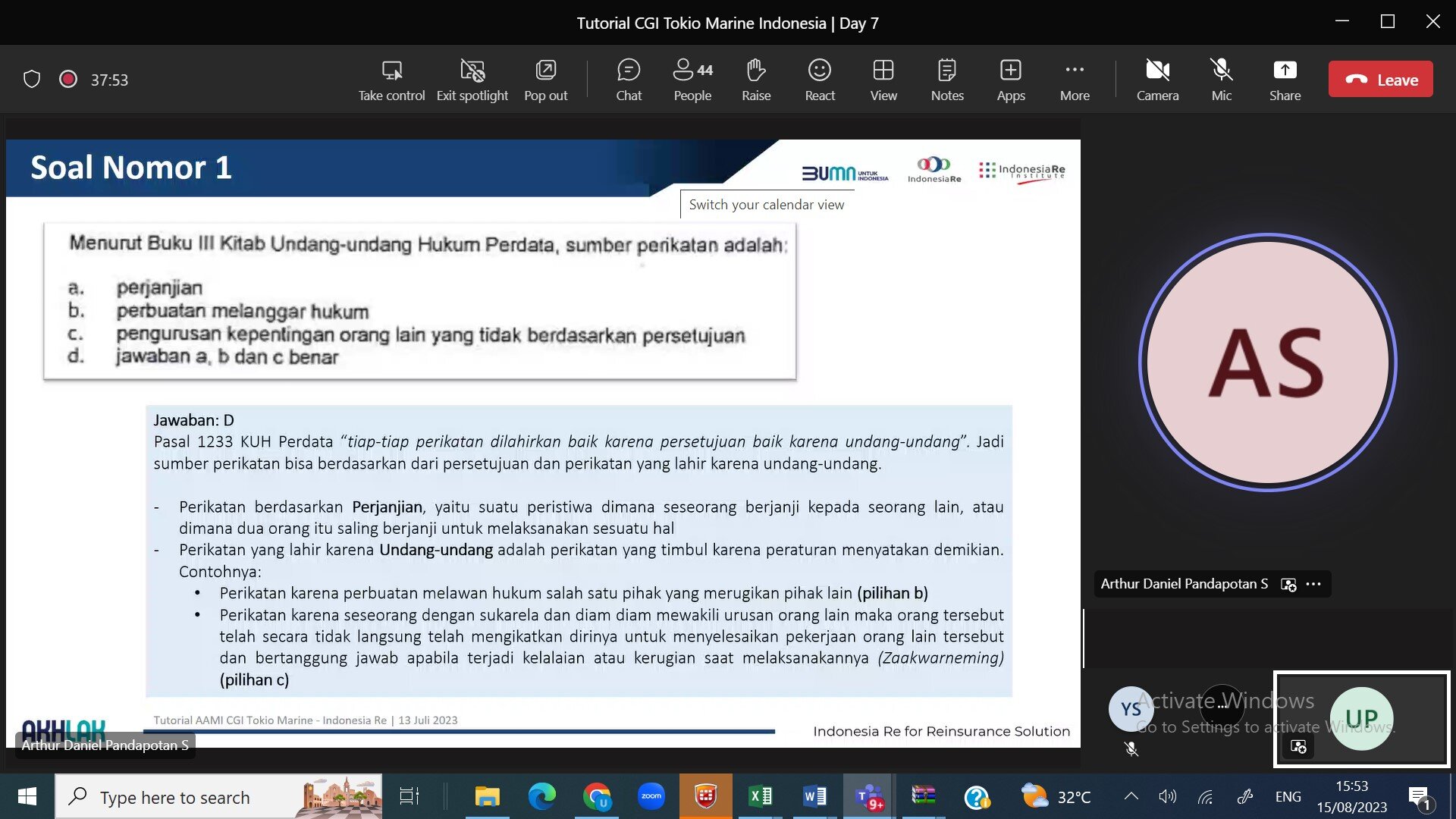Open the 32°C weather widget
The image size is (1456, 819).
tap(1056, 796)
